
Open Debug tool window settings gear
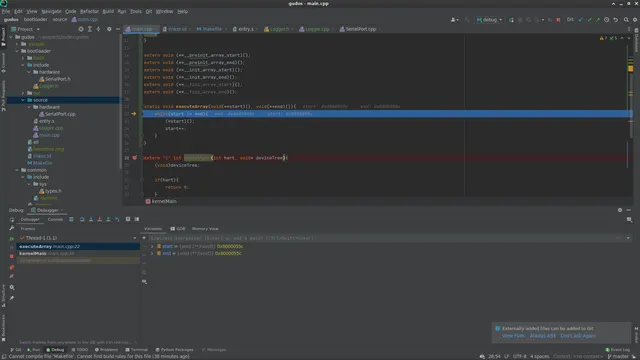pyautogui.click(x=620, y=210)
